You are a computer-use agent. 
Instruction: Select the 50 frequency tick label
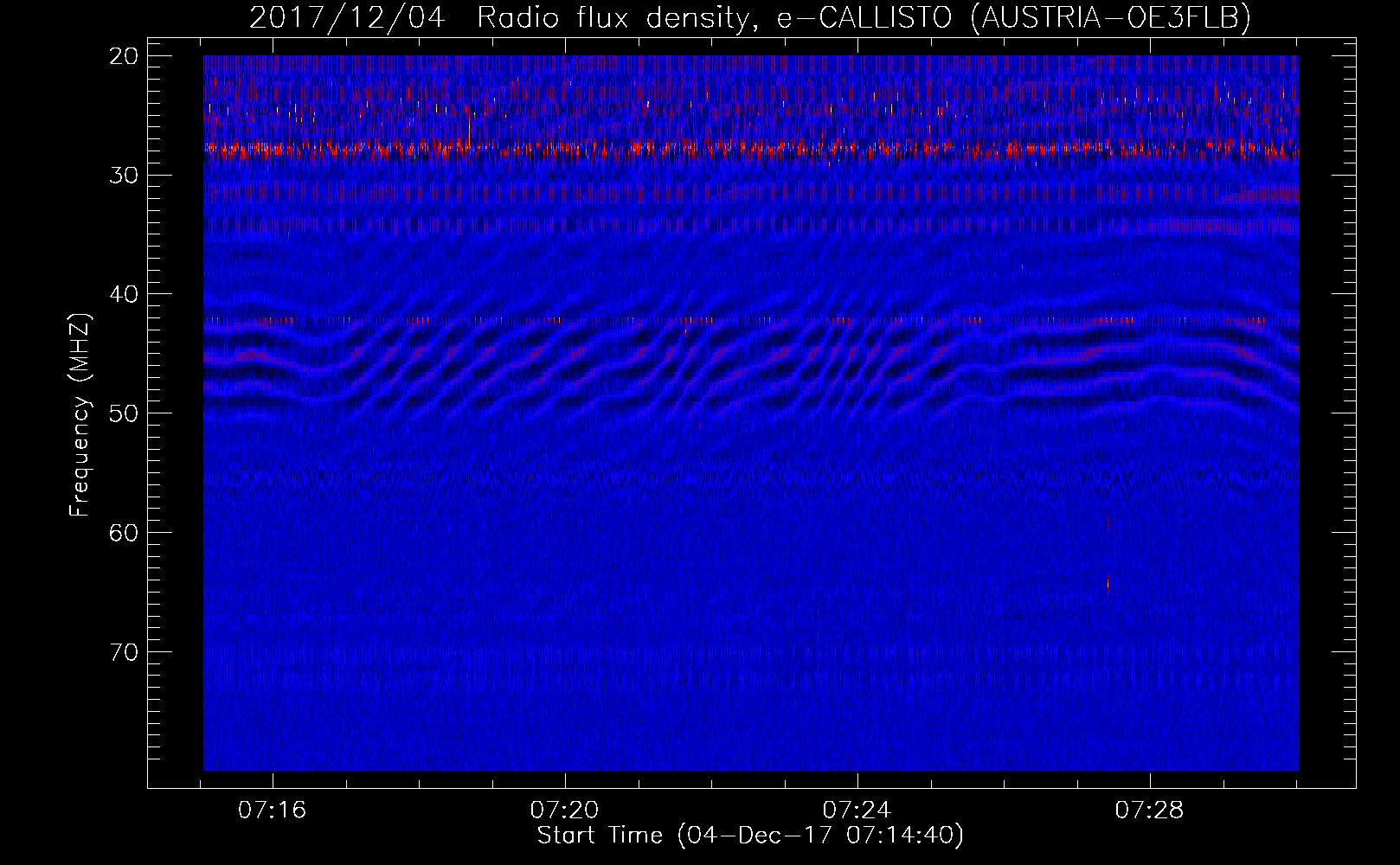pos(124,413)
